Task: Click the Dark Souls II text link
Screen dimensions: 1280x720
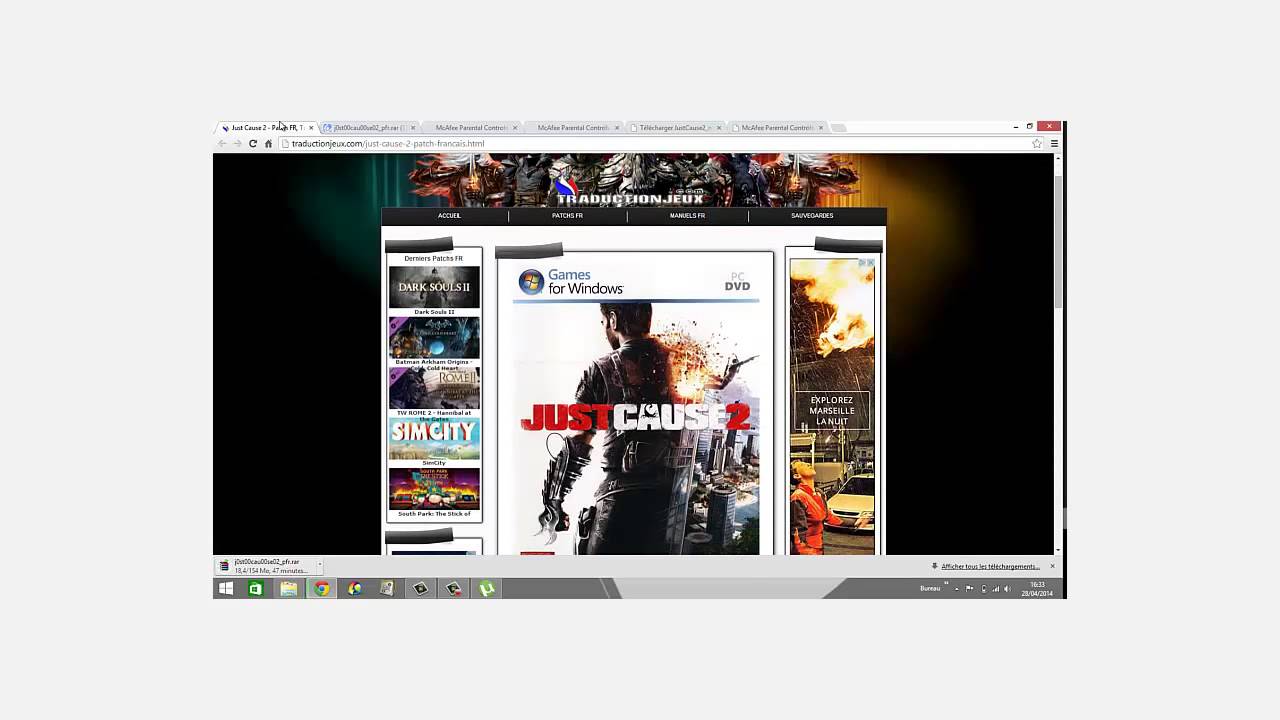Action: [434, 312]
